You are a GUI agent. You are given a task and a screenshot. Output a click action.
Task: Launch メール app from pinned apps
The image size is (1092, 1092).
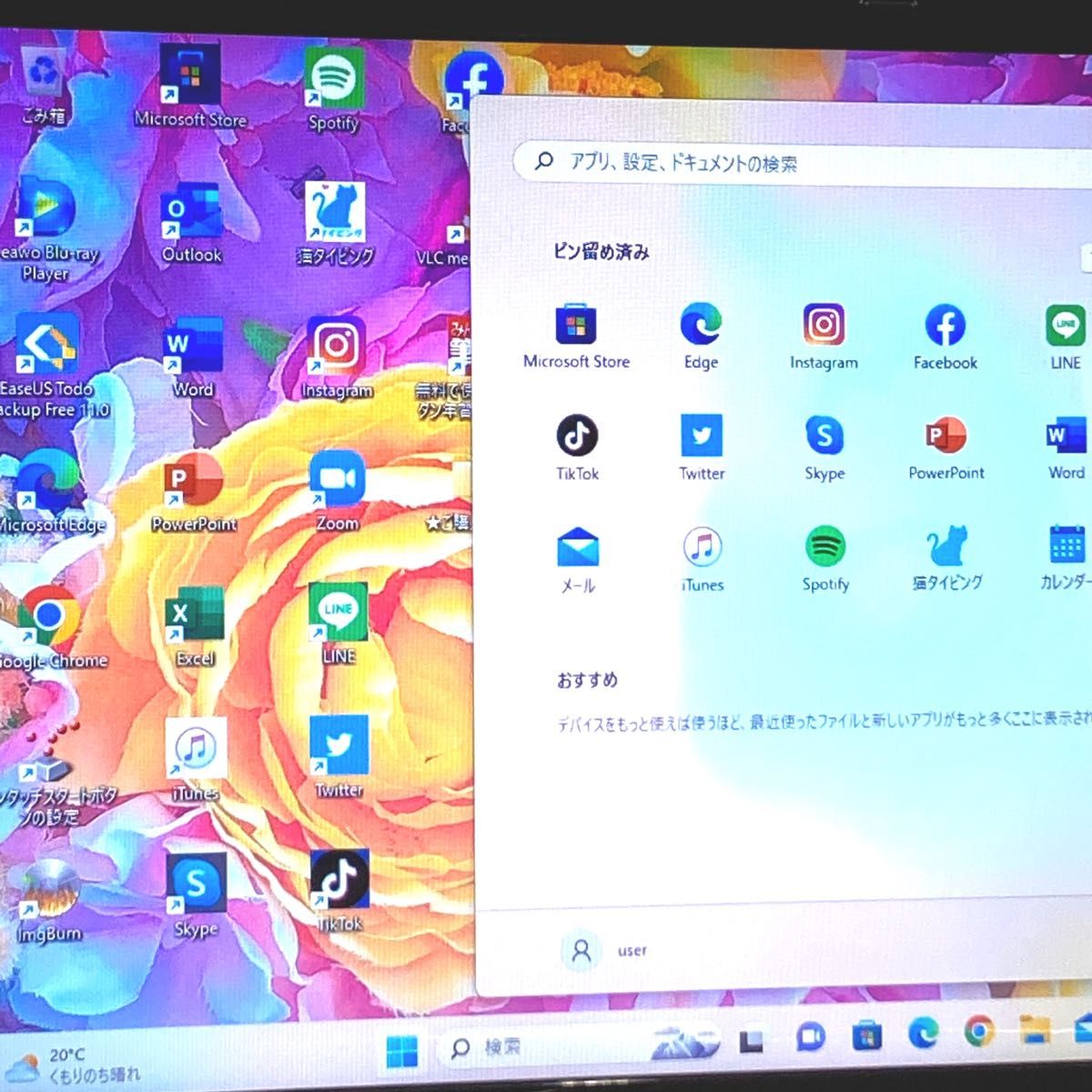tap(578, 561)
